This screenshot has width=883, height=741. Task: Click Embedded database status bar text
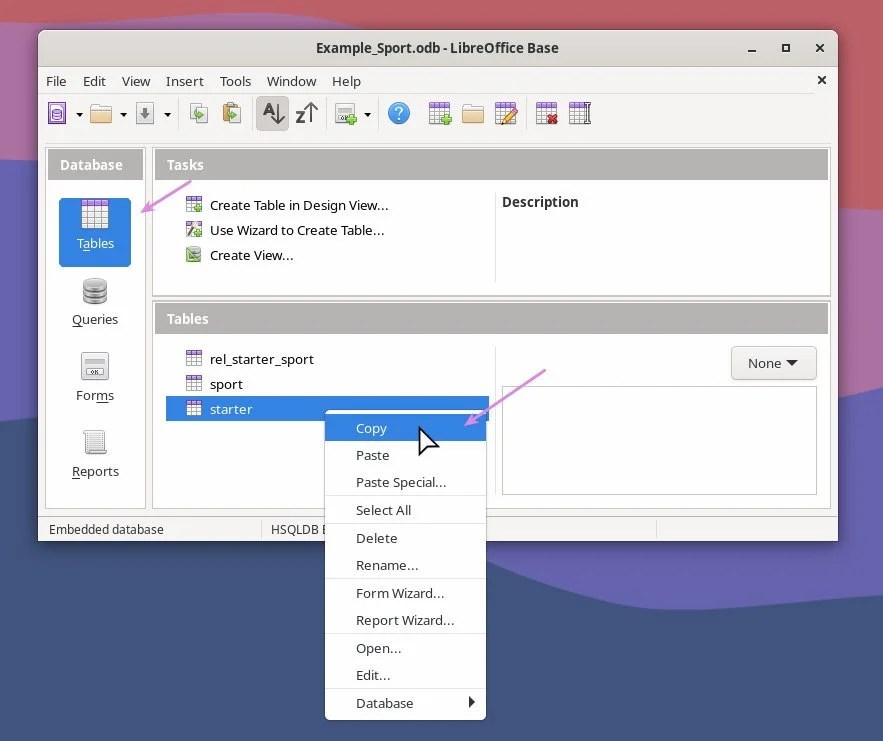pyautogui.click(x=106, y=529)
